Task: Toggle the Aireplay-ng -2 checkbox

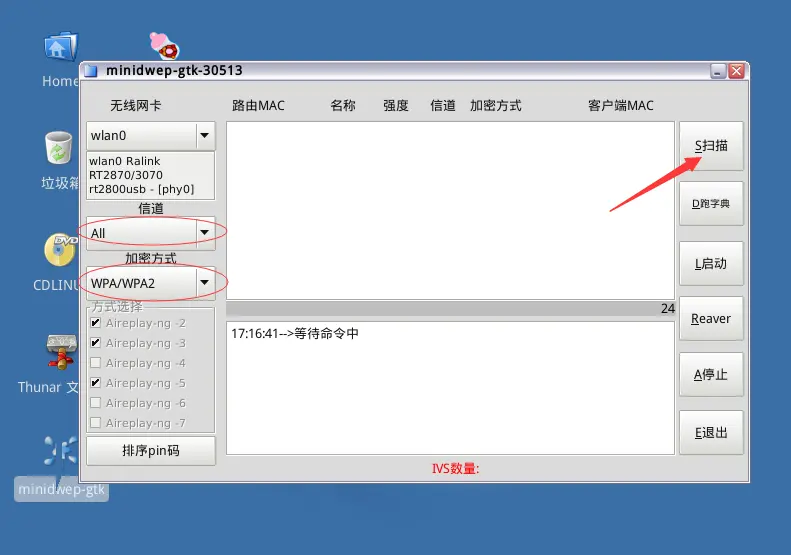Action: [x=95, y=323]
